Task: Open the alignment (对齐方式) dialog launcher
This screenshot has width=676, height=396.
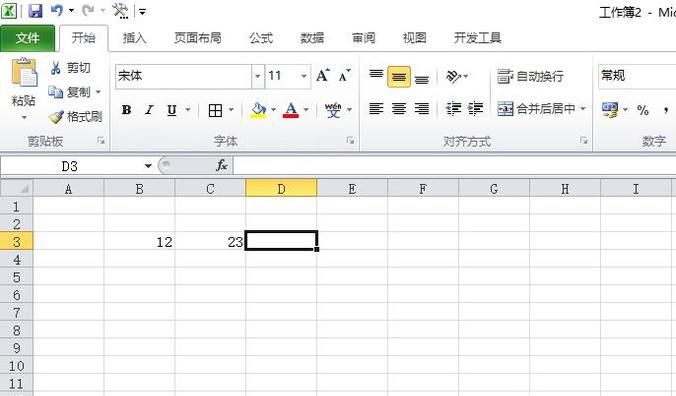Action: pos(584,140)
